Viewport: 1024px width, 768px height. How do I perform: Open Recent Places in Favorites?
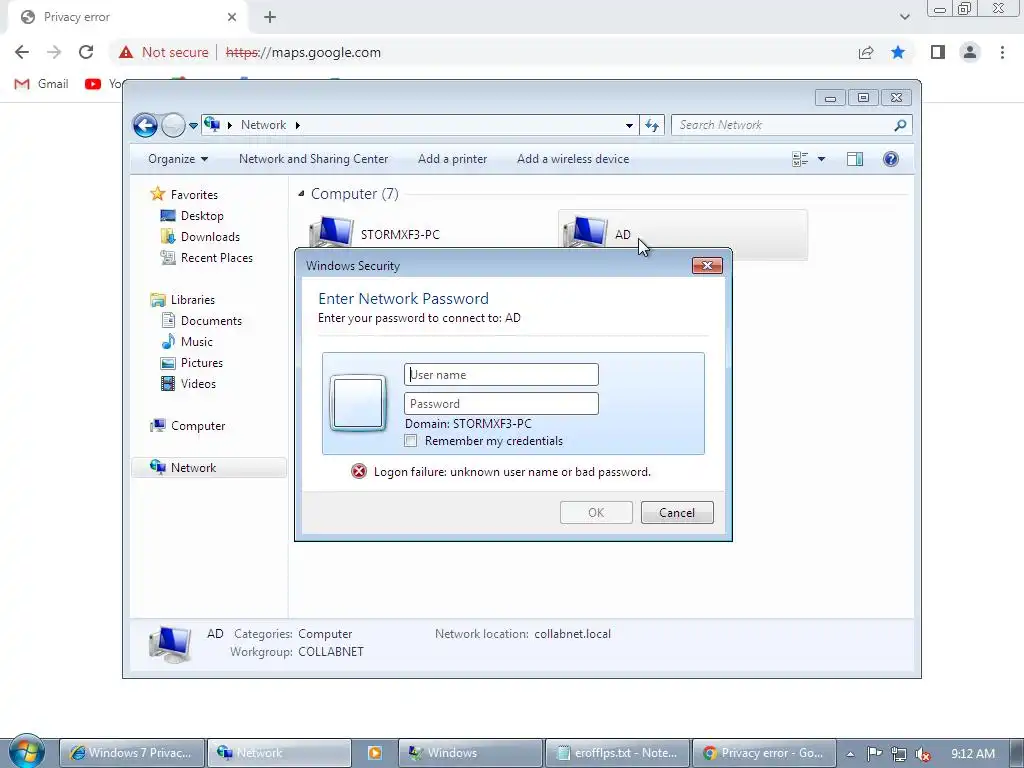click(x=207, y=257)
